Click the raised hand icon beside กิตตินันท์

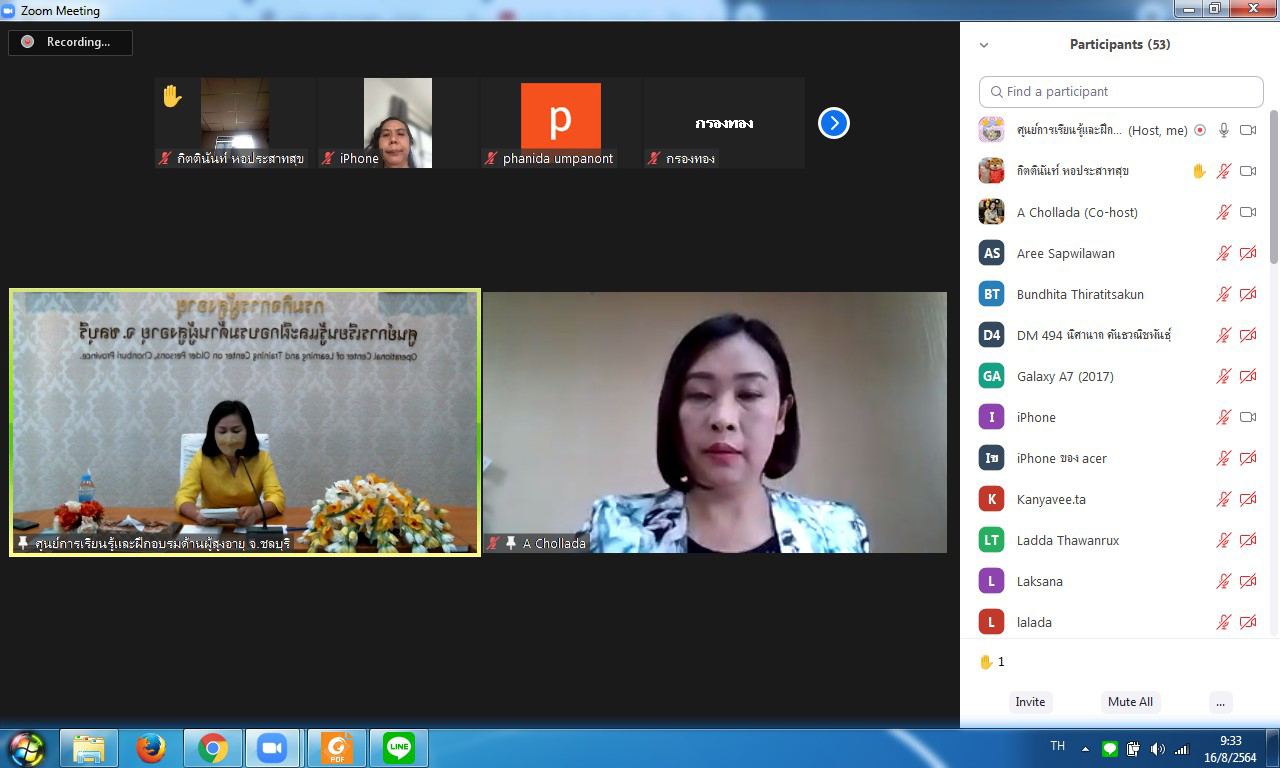coord(1199,171)
